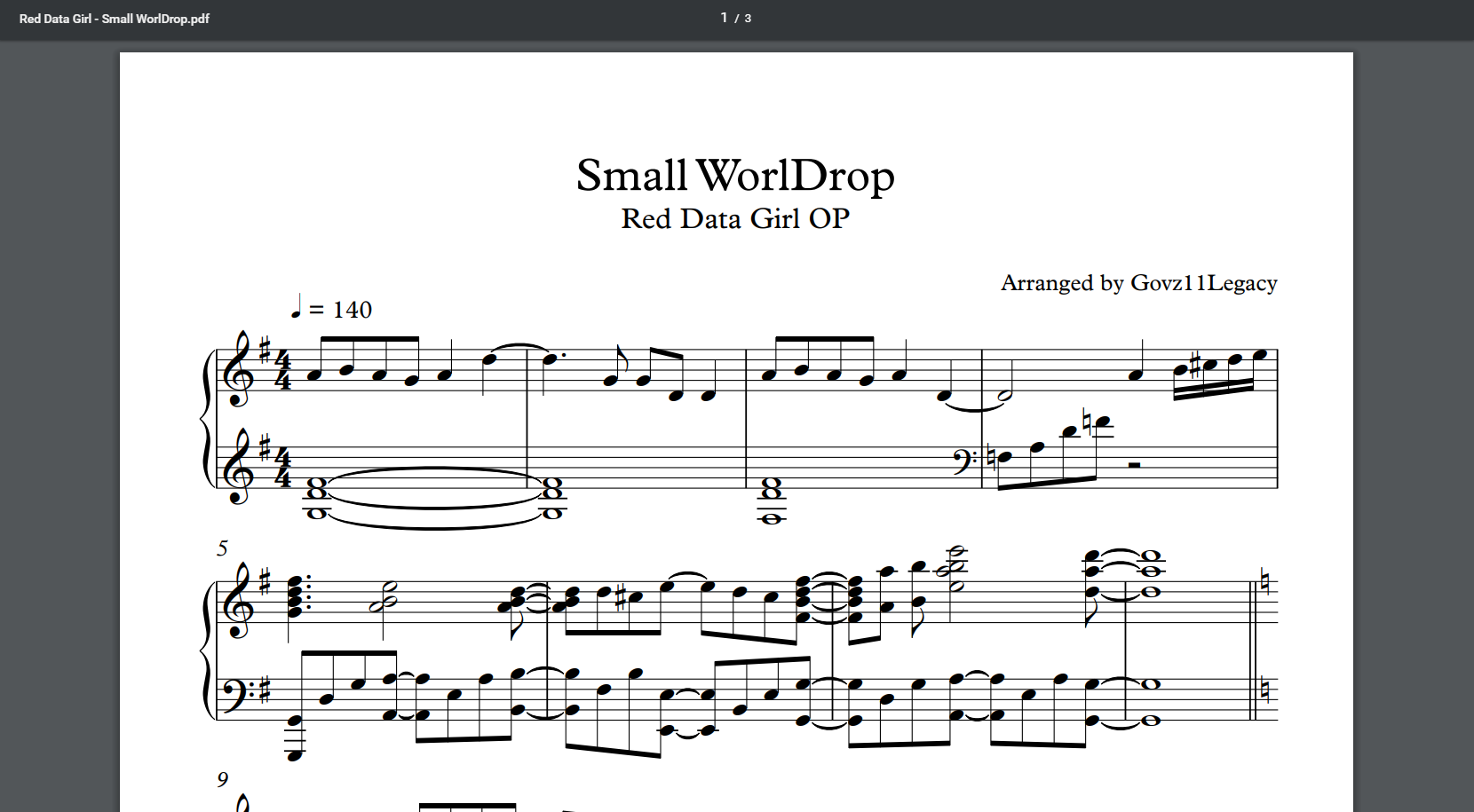The height and width of the screenshot is (812, 1474).
Task: Click the Red Data Girl OP subtitle
Action: 735,218
